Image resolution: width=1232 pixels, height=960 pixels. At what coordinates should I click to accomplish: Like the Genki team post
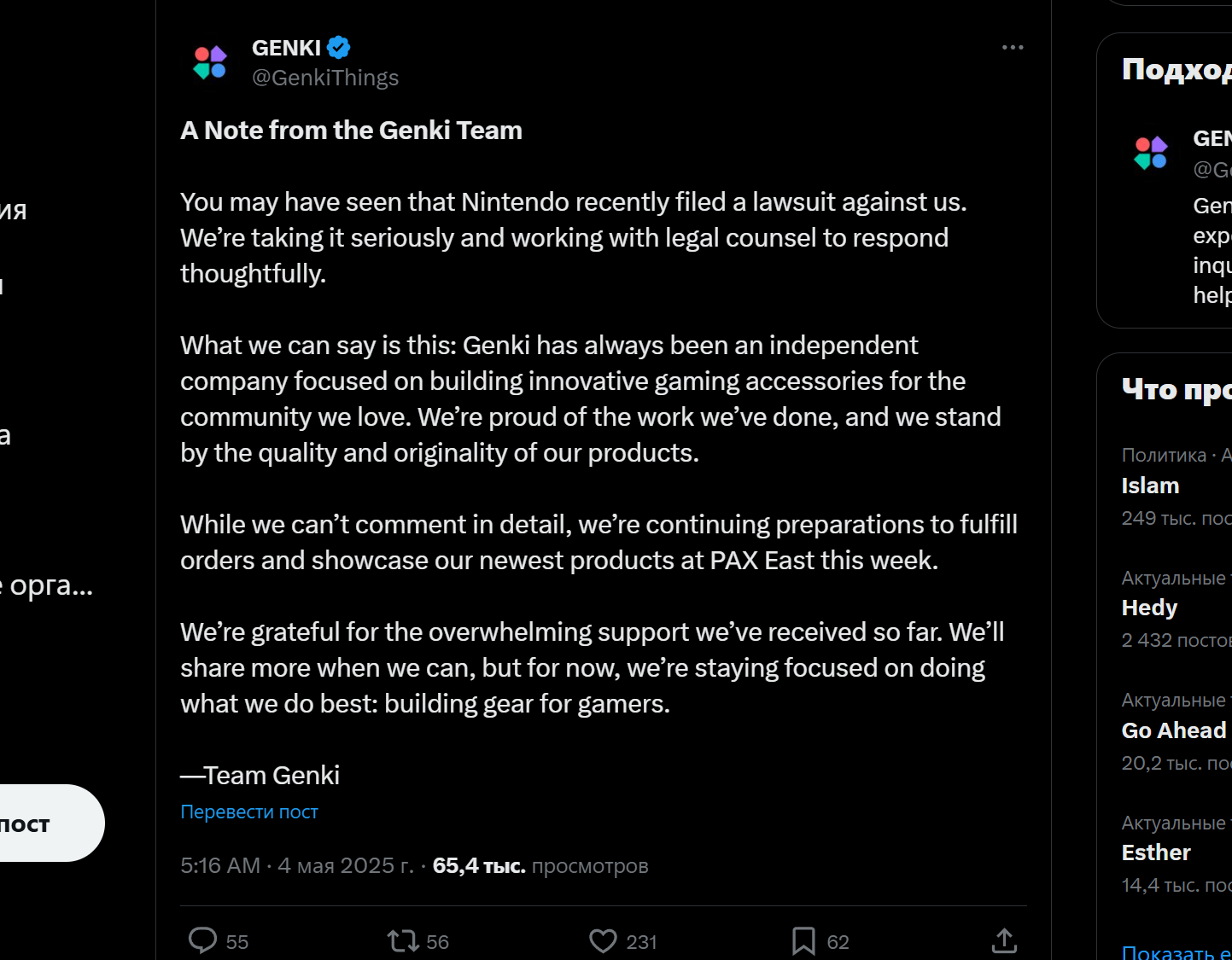click(603, 940)
